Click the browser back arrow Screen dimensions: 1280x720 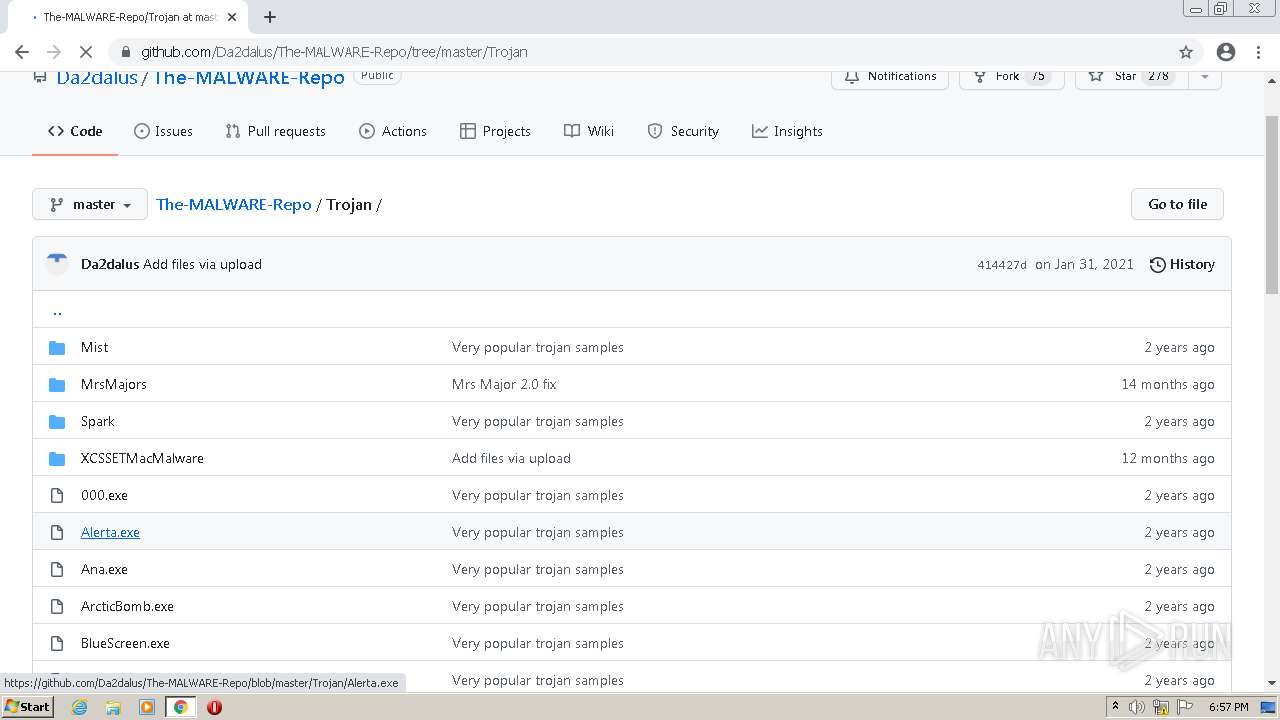click(x=22, y=52)
